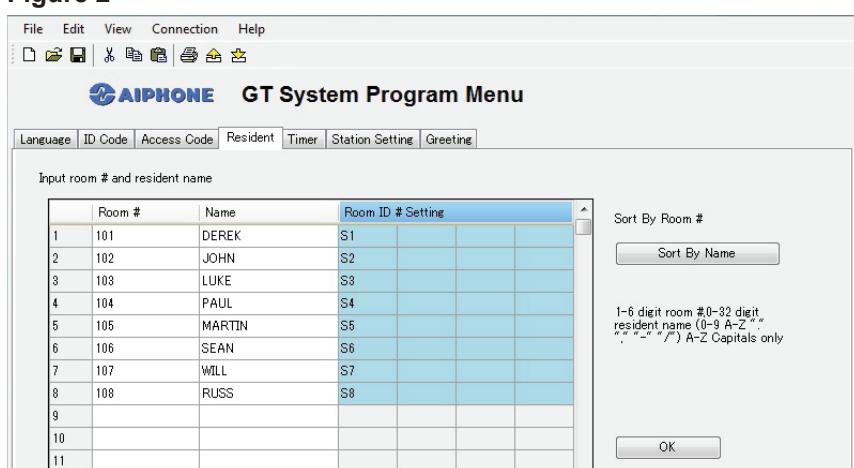Click Room ID cell S4
Image resolution: width=854 pixels, height=468 pixels.
point(368,303)
